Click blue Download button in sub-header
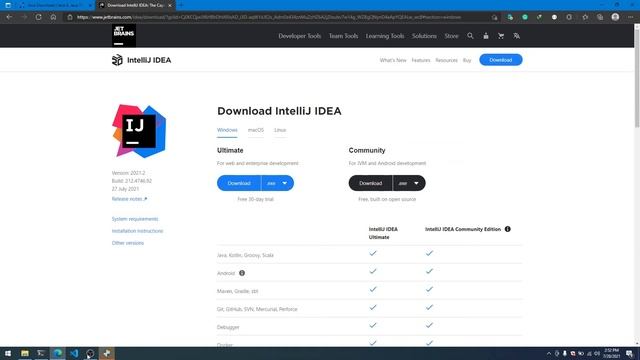The width and height of the screenshot is (640, 360). 501,60
